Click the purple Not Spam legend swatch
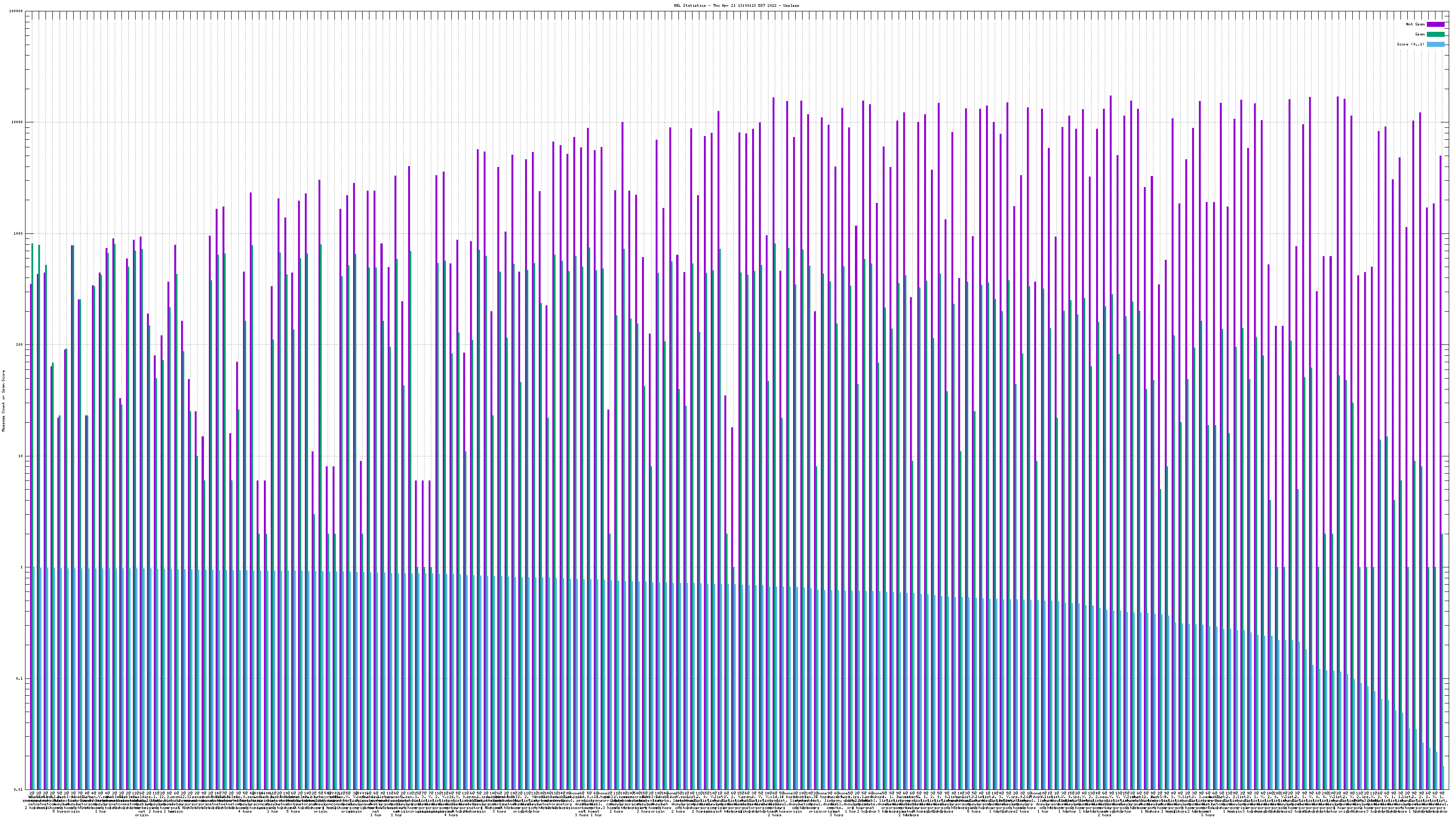Viewport: 1456px width, 819px height. click(x=1436, y=24)
